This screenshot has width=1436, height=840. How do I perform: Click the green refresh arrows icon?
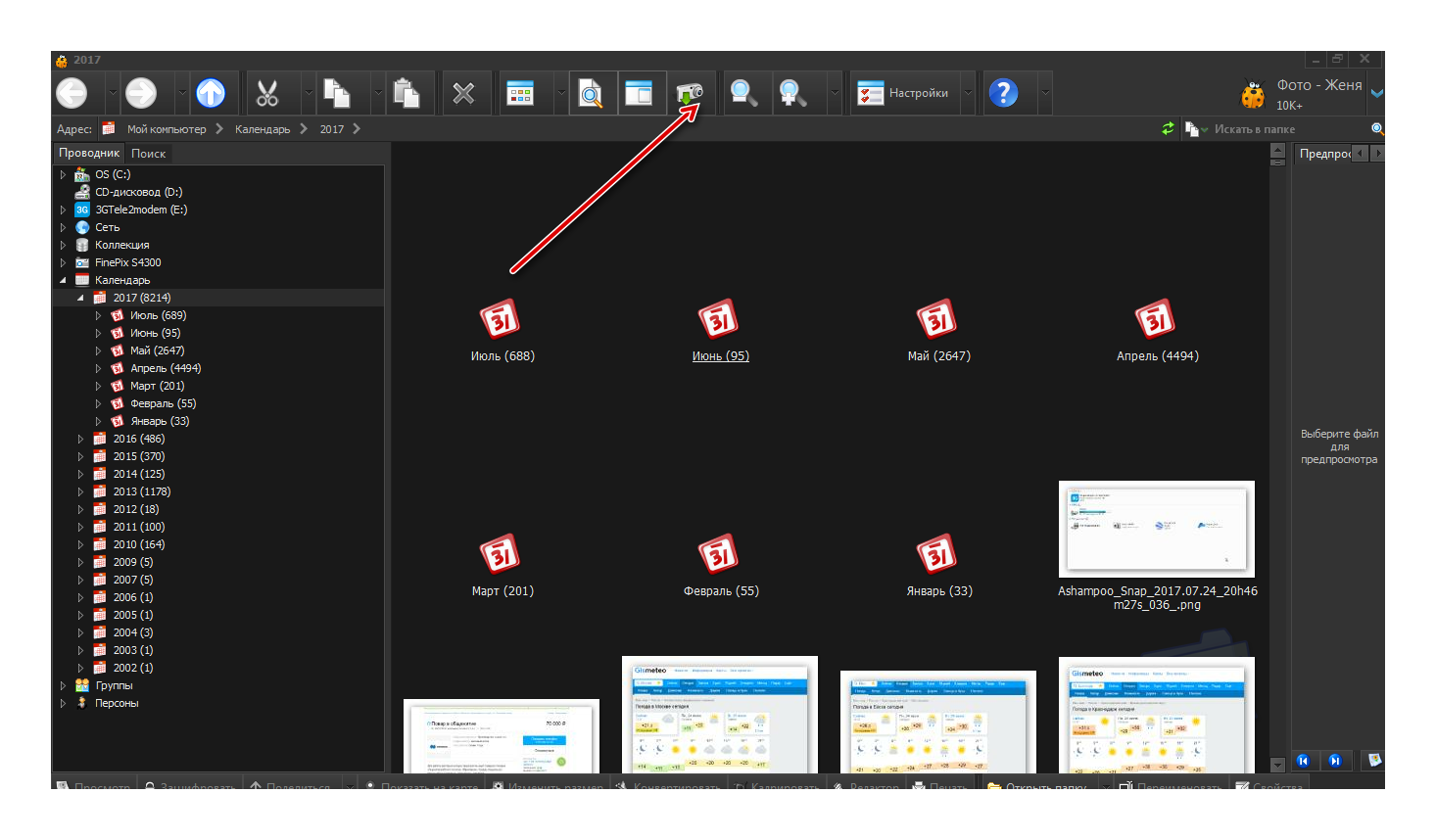coord(1168,128)
